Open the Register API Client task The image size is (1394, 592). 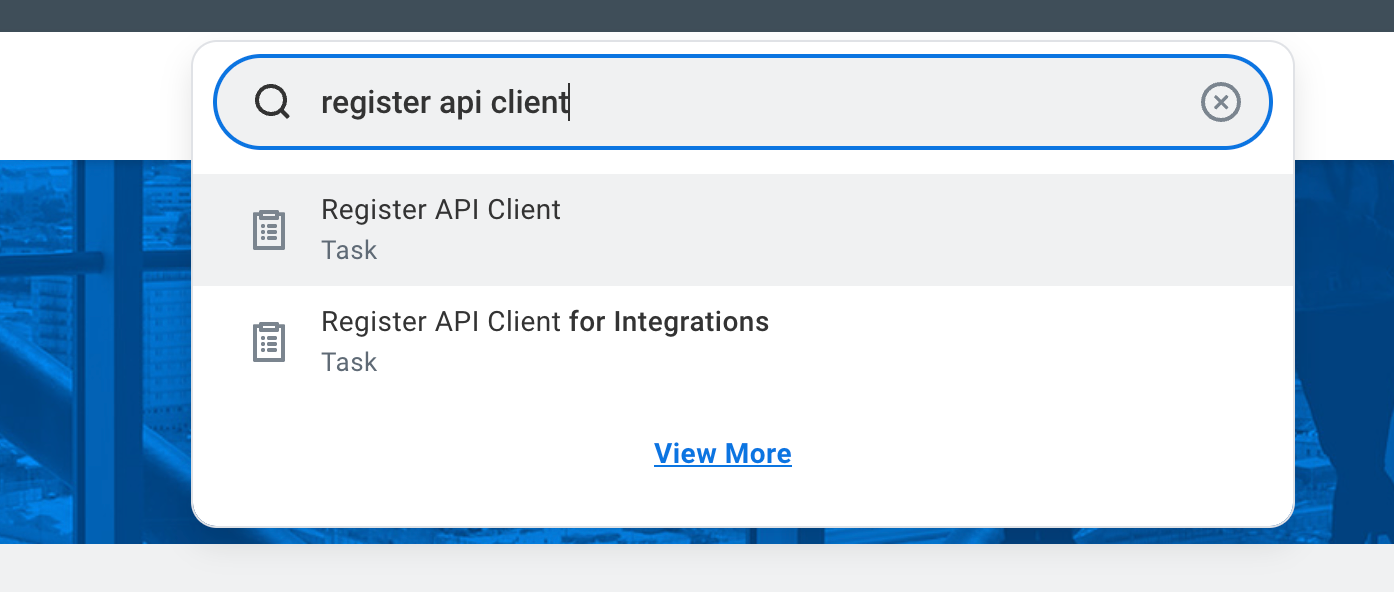440,210
